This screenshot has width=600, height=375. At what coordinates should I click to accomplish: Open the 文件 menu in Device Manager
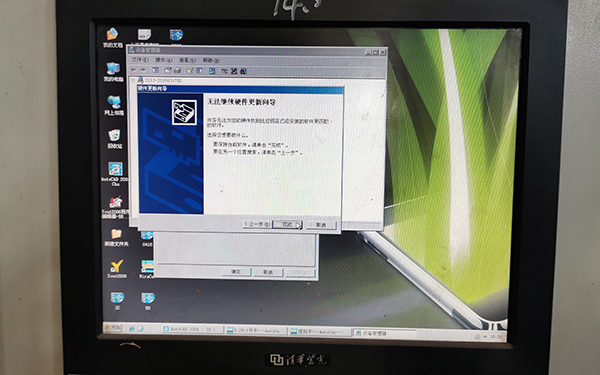[140, 60]
